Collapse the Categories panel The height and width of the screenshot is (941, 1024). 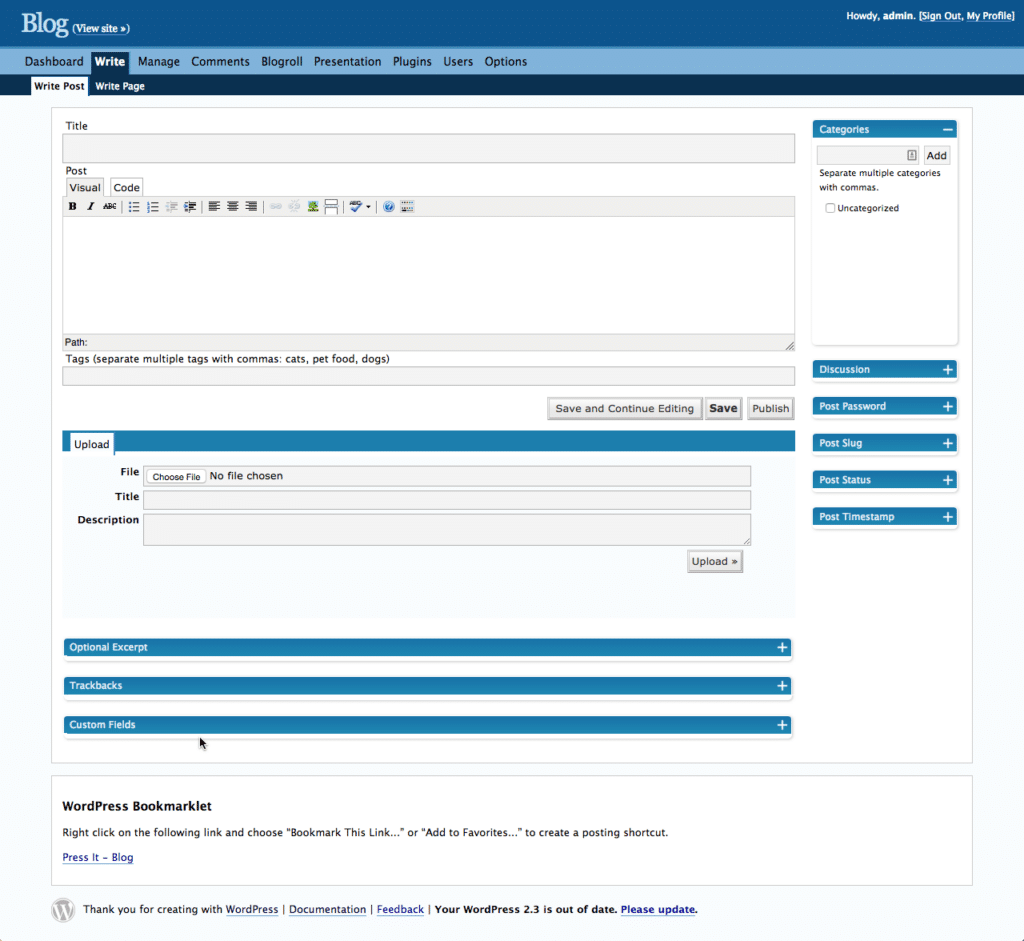pos(948,129)
